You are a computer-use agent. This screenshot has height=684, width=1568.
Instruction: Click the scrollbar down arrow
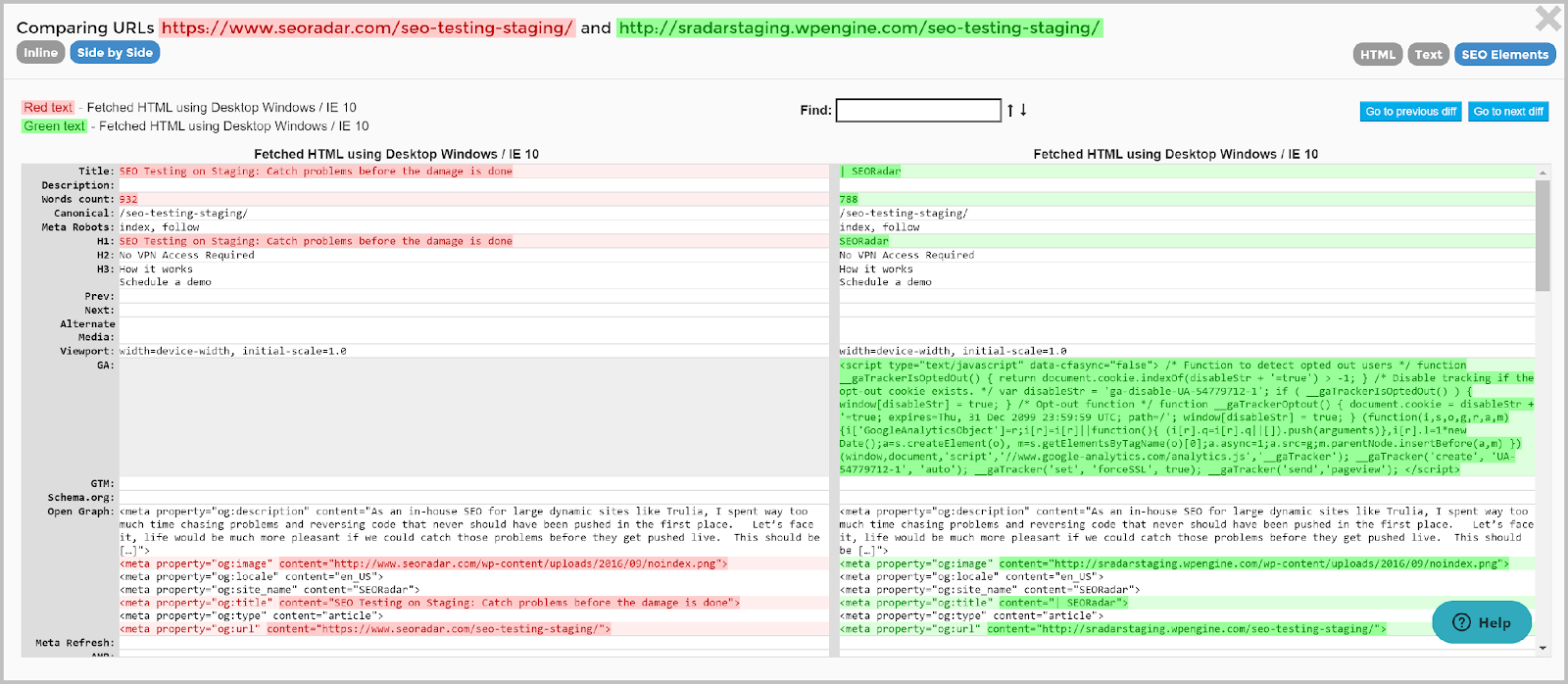[x=1543, y=648]
